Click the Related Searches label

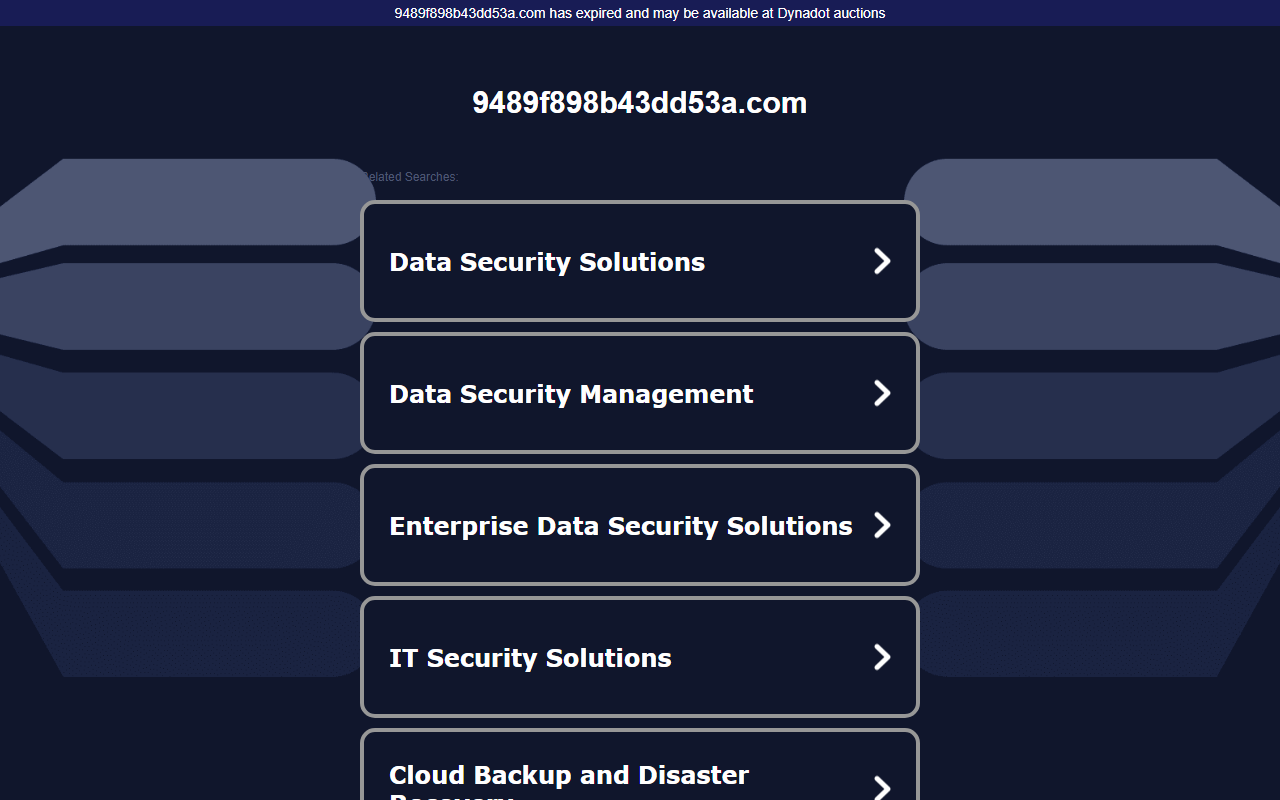410,177
